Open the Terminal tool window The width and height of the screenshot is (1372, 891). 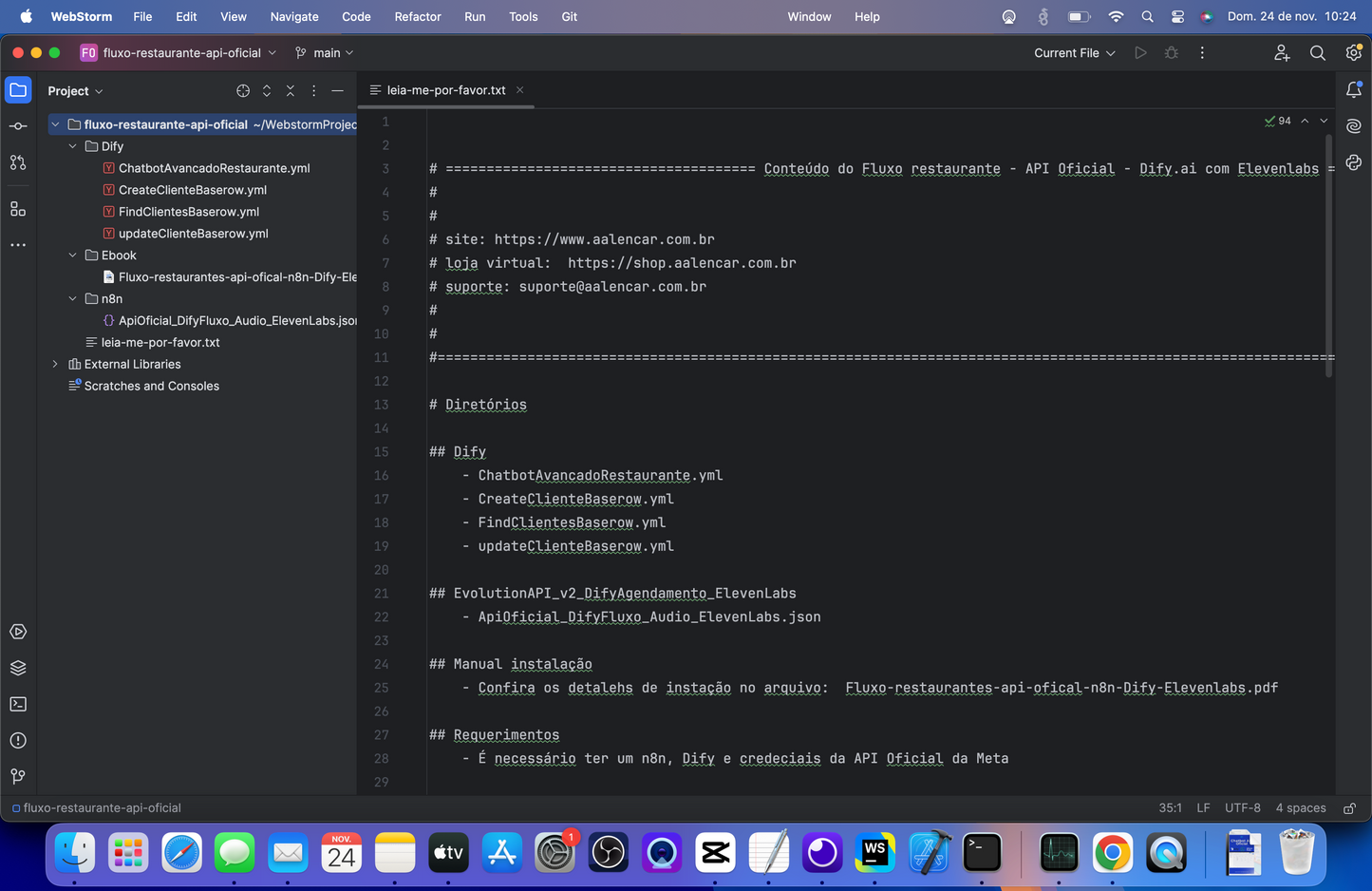coord(18,704)
